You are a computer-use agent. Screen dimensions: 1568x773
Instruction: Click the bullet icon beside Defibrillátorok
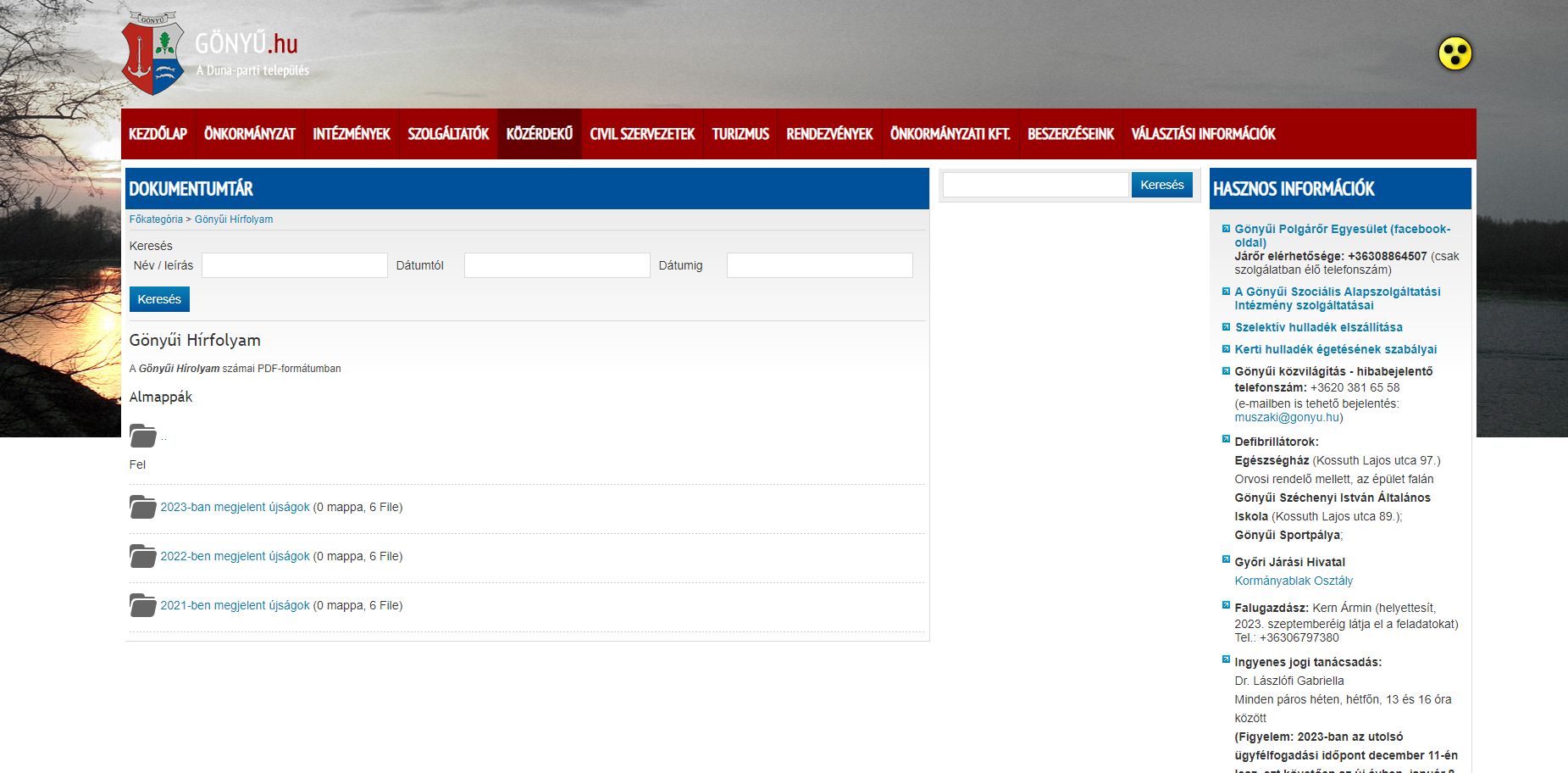point(1226,439)
